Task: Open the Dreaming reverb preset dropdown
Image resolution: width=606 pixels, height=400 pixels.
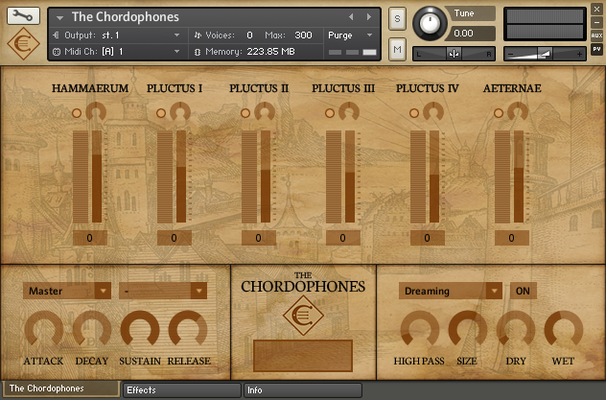Action: click(450, 291)
